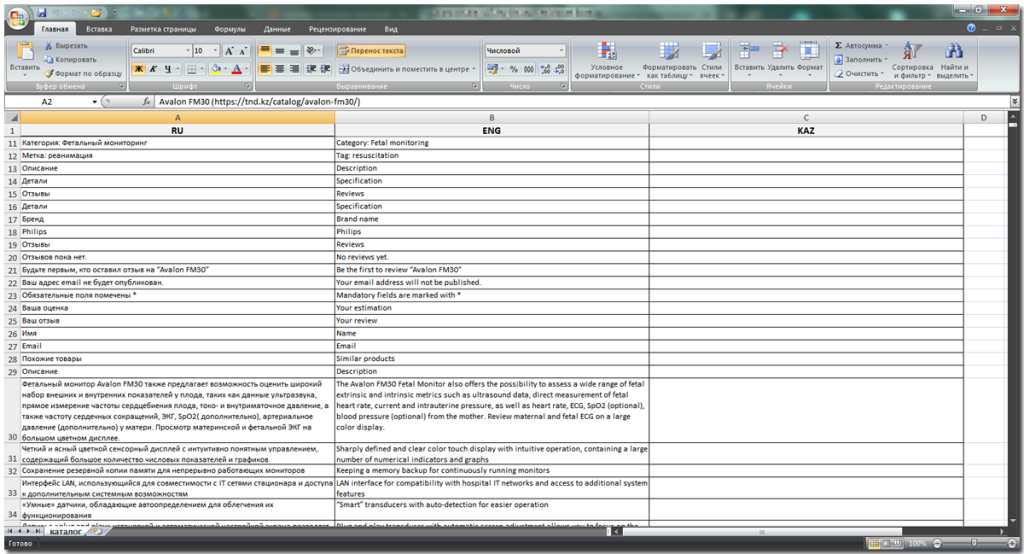Screen dimensions: 1024x554
Task: Apply the cell borders icon
Action: pyautogui.click(x=192, y=69)
